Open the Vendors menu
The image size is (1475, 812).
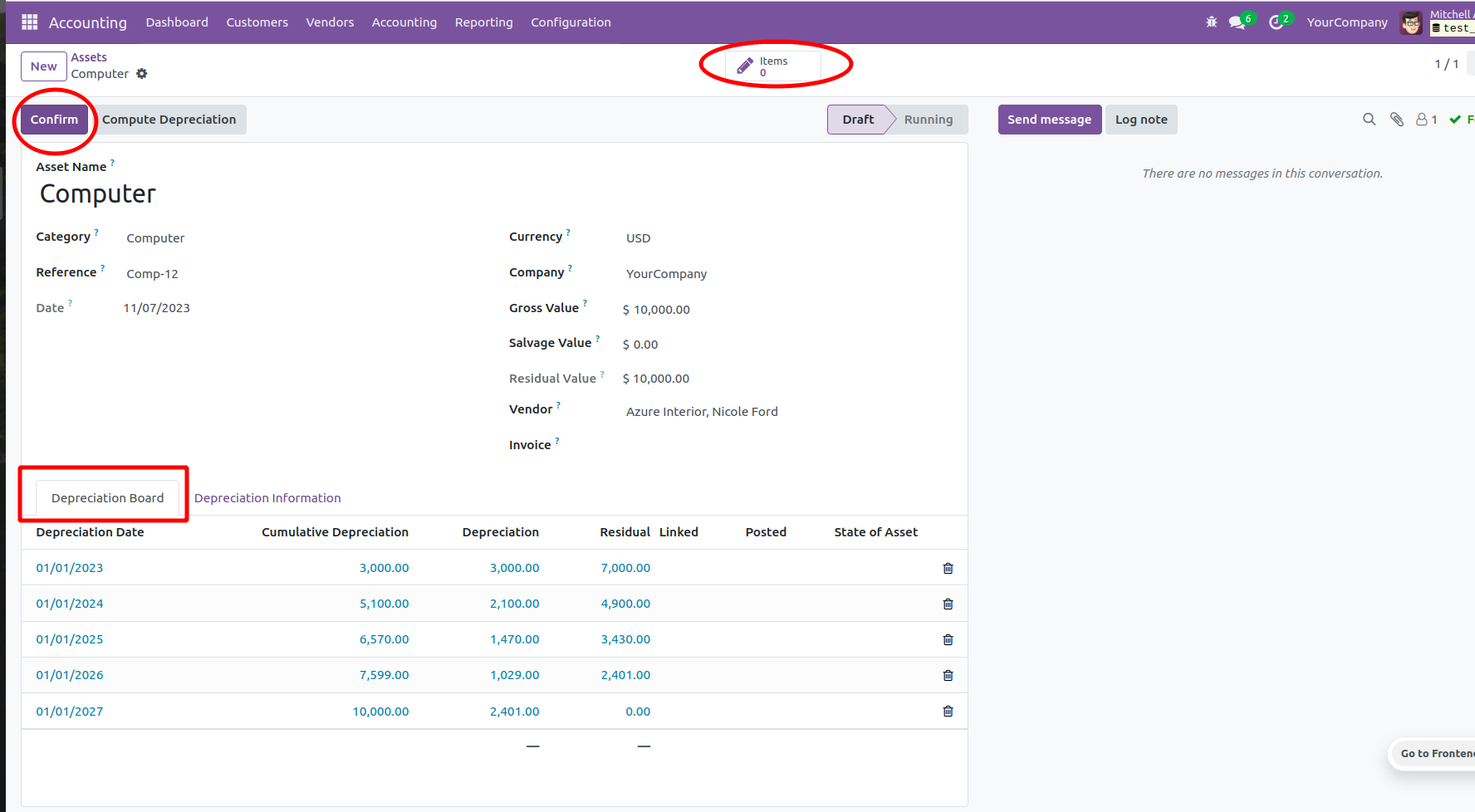tap(330, 22)
